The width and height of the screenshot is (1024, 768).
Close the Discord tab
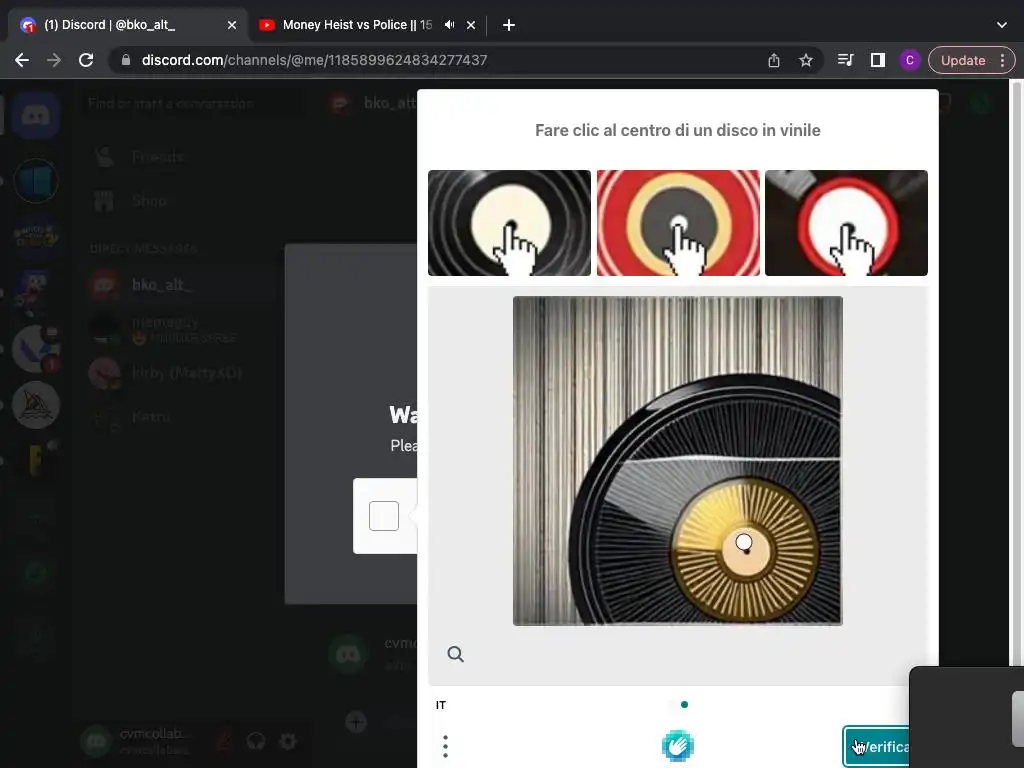pyautogui.click(x=232, y=25)
